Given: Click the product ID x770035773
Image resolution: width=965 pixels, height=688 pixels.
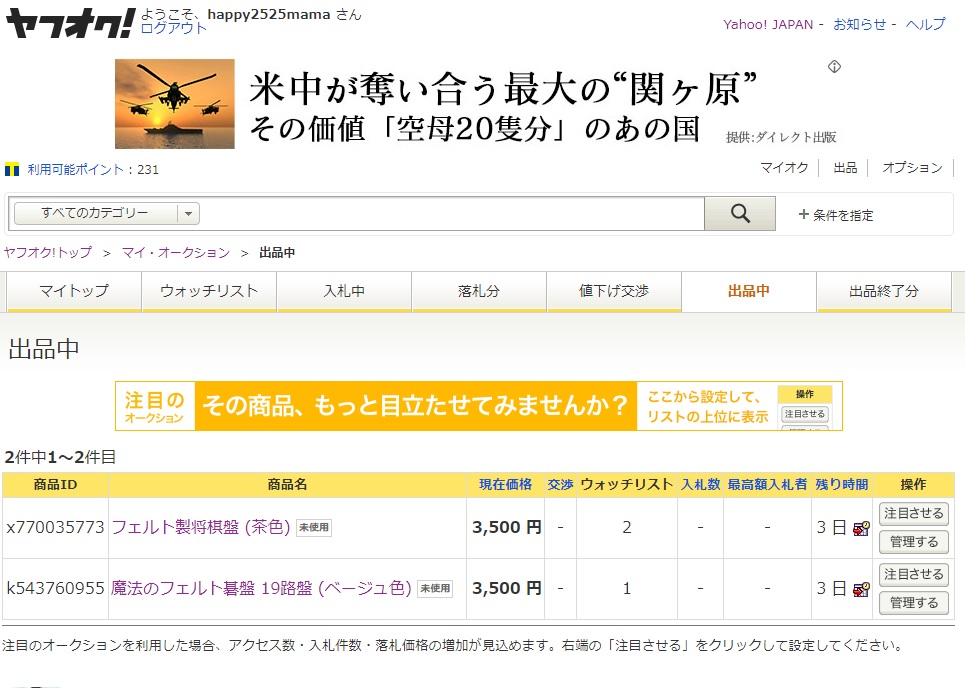Looking at the screenshot, I should pyautogui.click(x=55, y=527).
